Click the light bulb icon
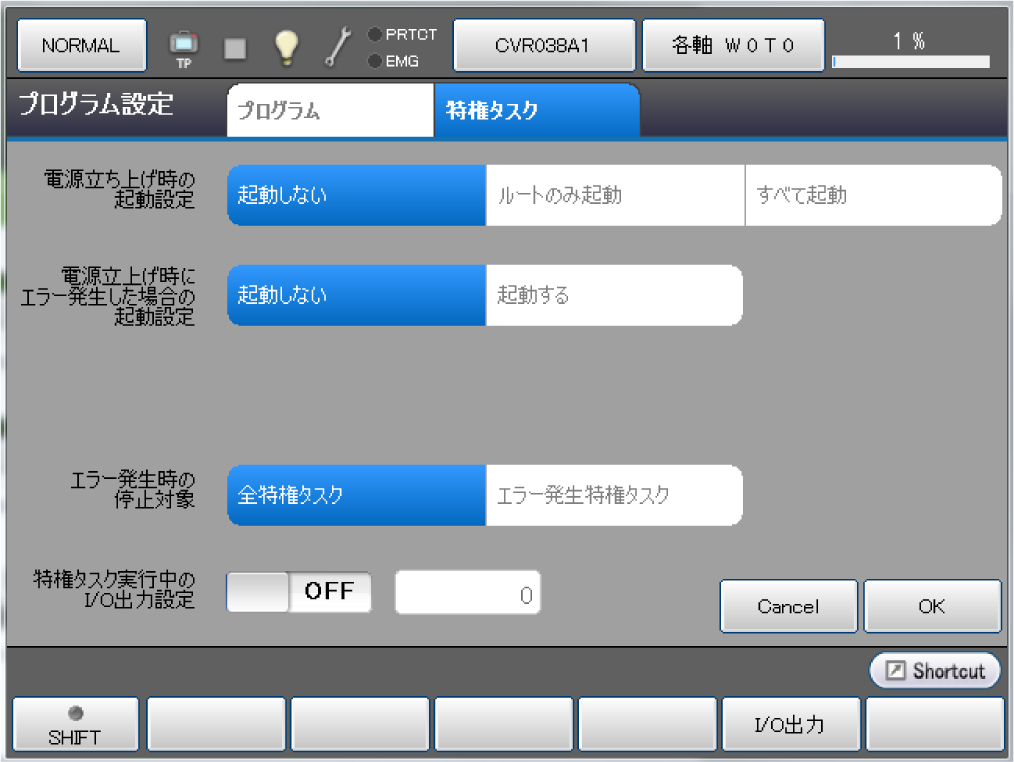The width and height of the screenshot is (1014, 762). (287, 46)
